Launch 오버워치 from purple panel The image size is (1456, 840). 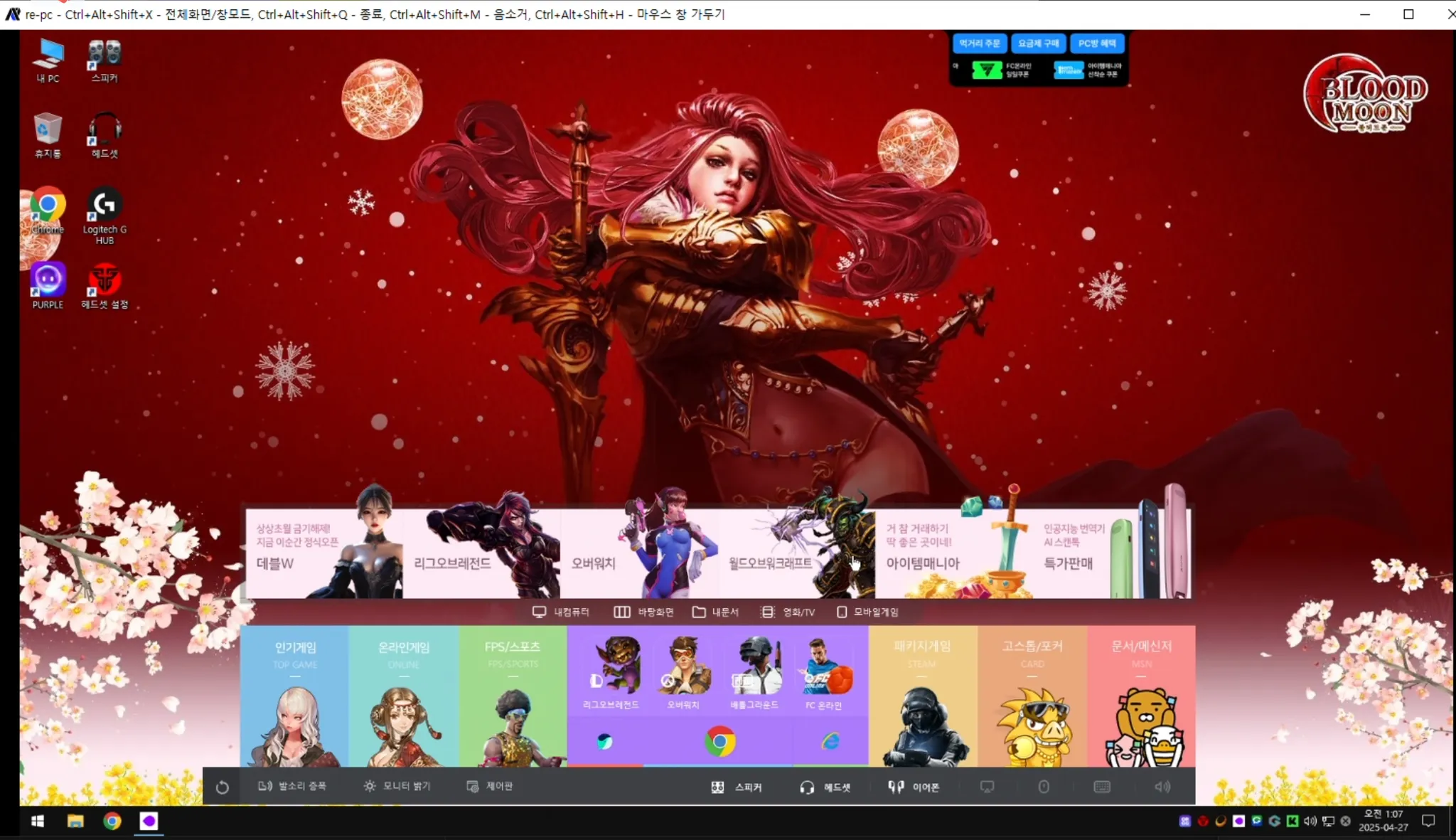pos(683,673)
